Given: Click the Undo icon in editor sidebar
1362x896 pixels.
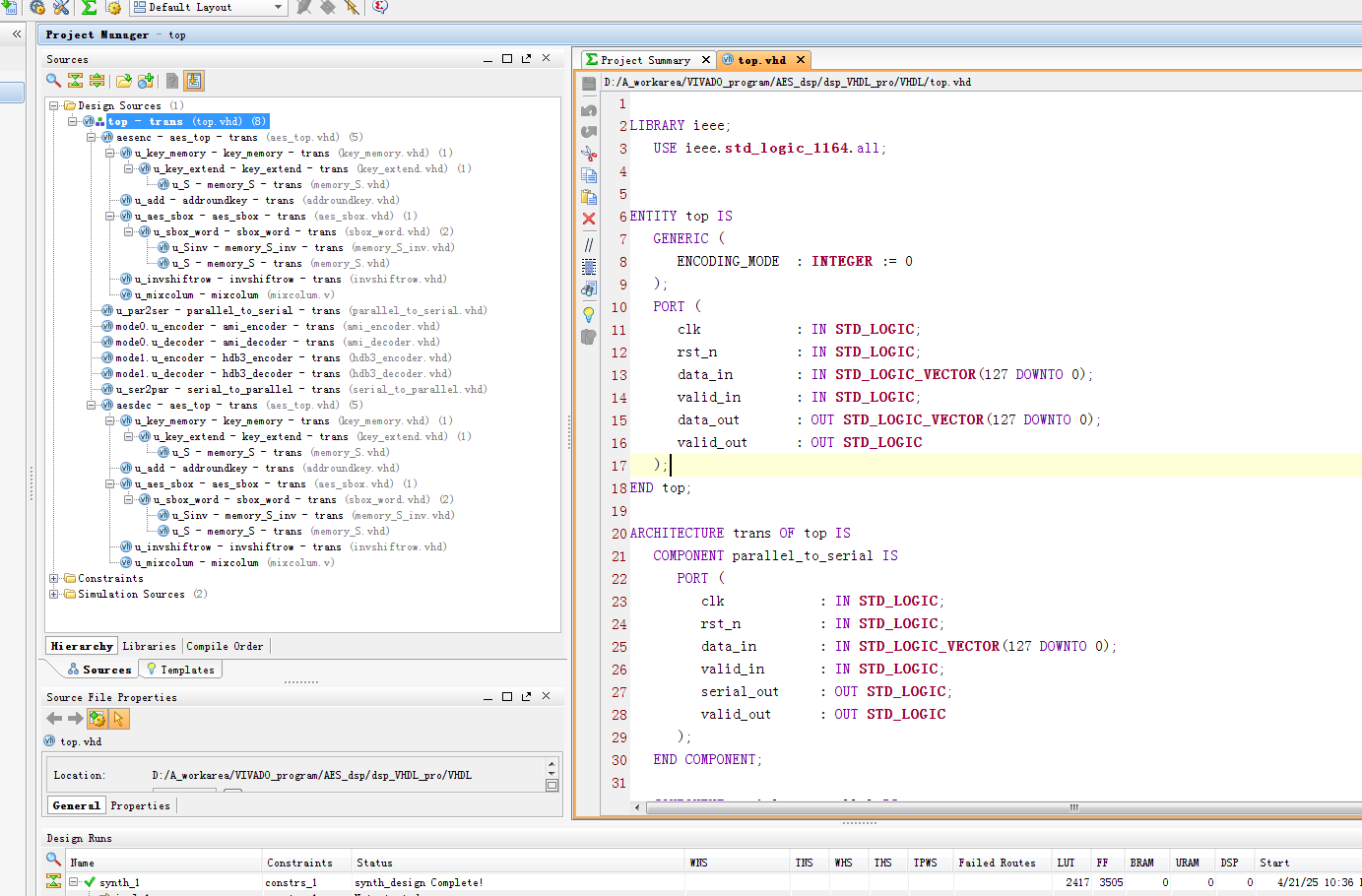Looking at the screenshot, I should pos(589,110).
